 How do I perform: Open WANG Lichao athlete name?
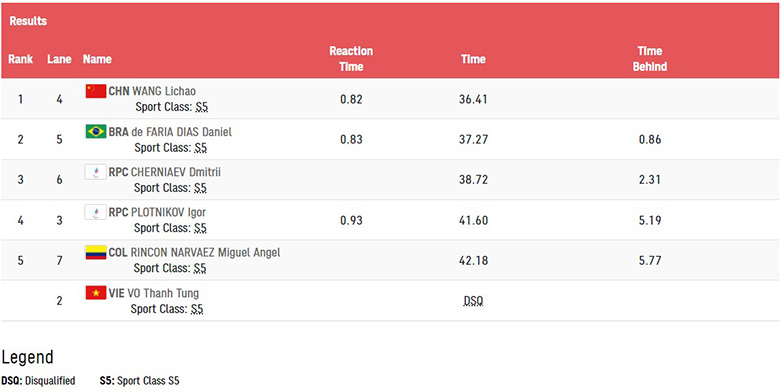pos(164,91)
